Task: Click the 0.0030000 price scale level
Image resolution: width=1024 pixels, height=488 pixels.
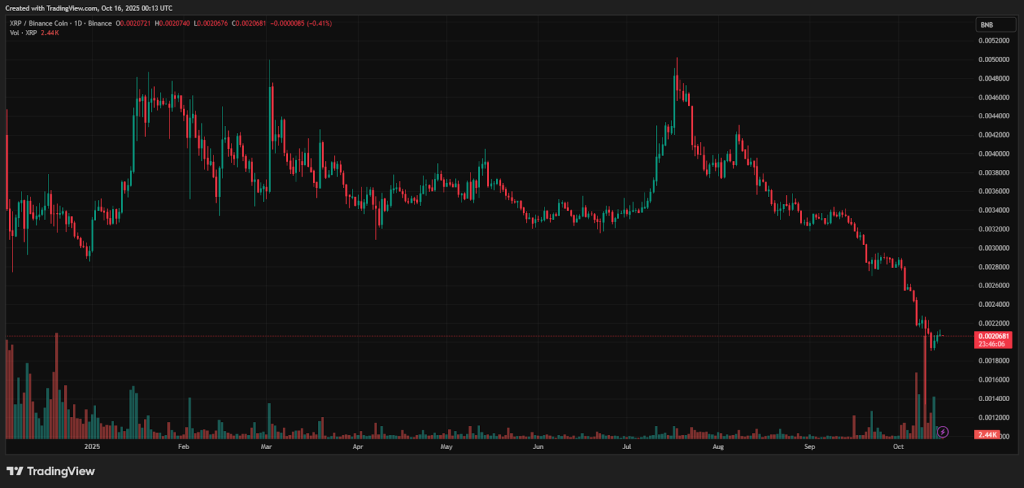Action: (994, 248)
